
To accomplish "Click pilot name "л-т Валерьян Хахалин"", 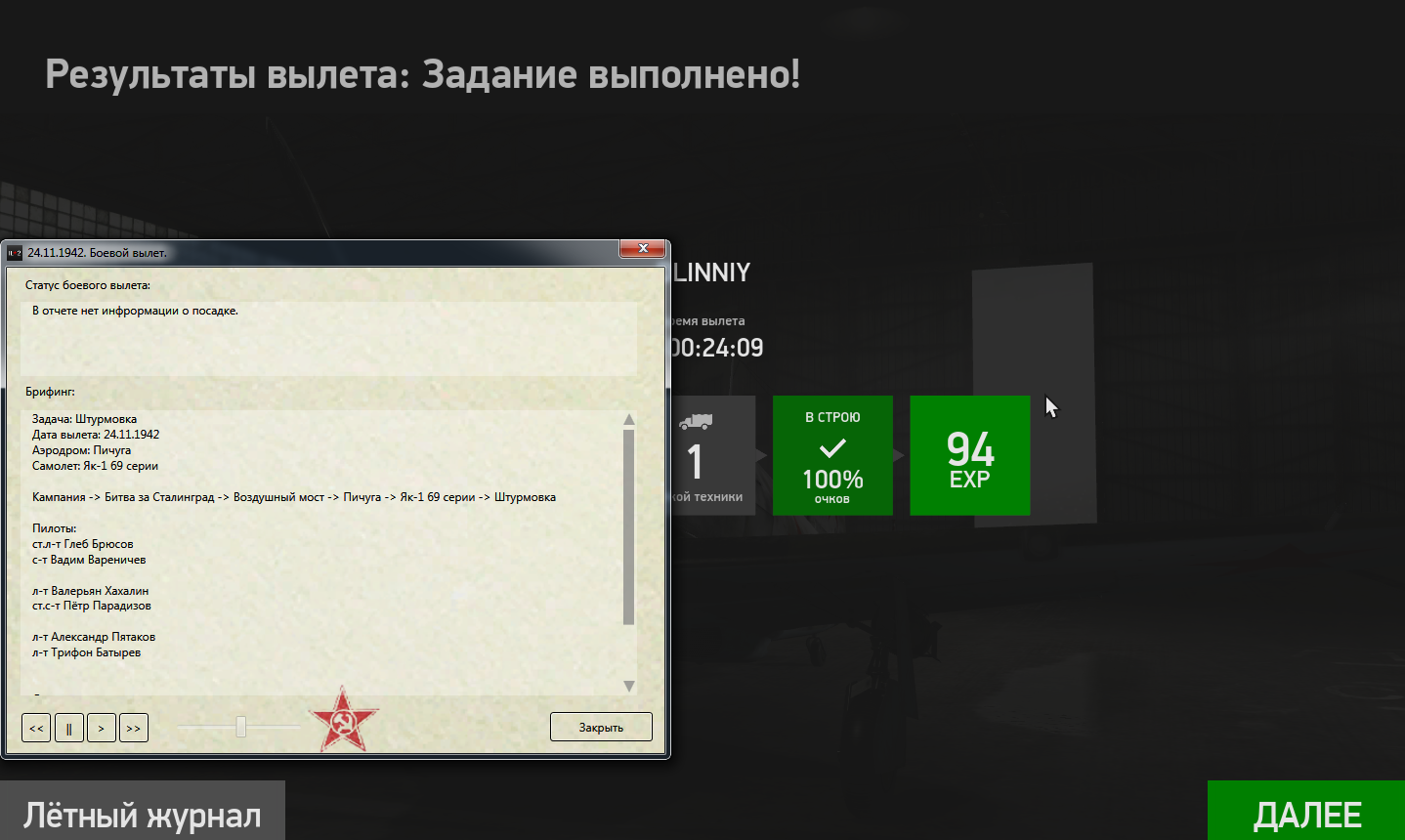I will tap(91, 591).
